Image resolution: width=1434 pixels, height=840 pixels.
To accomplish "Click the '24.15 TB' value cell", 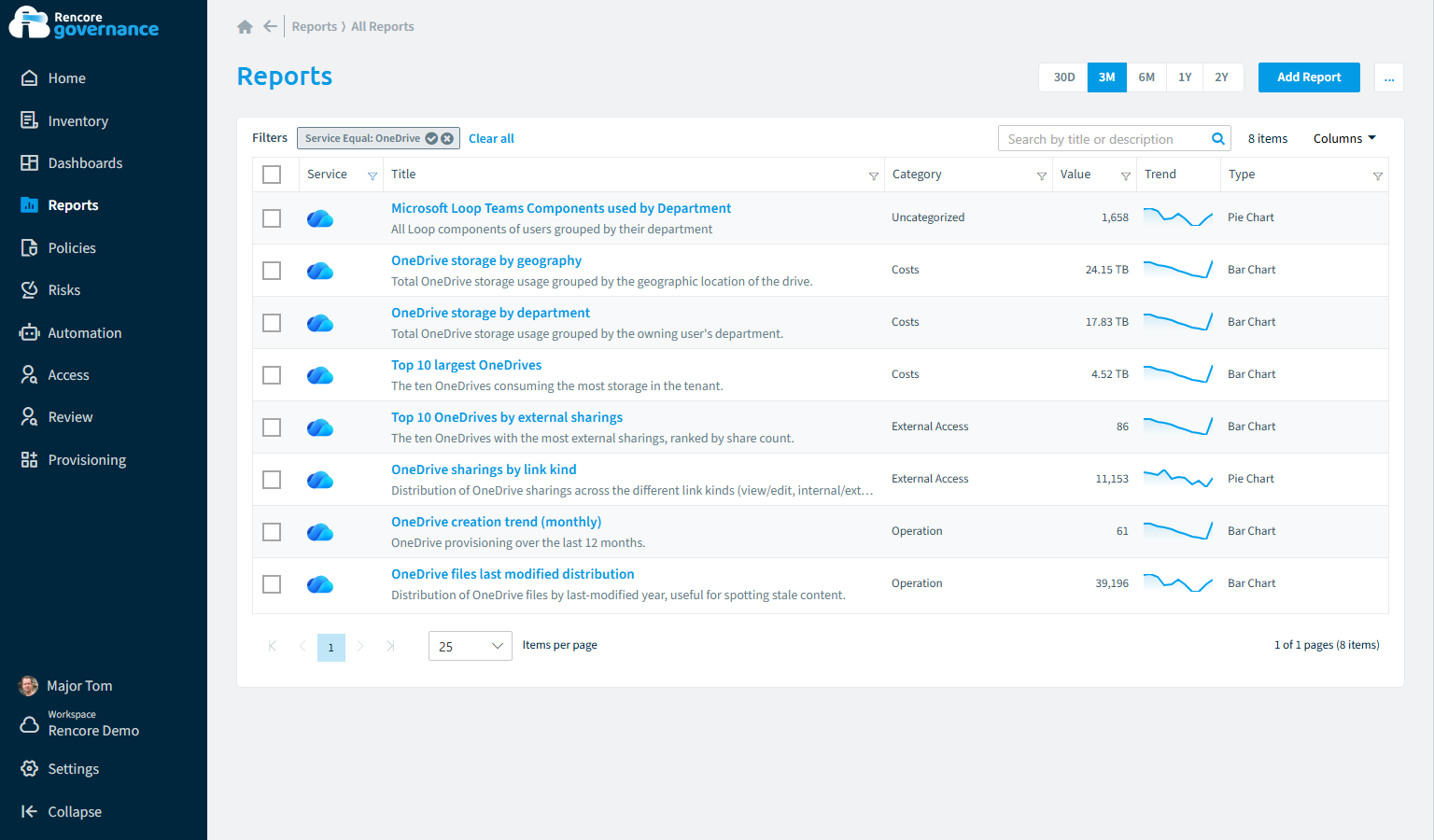I will point(1106,270).
